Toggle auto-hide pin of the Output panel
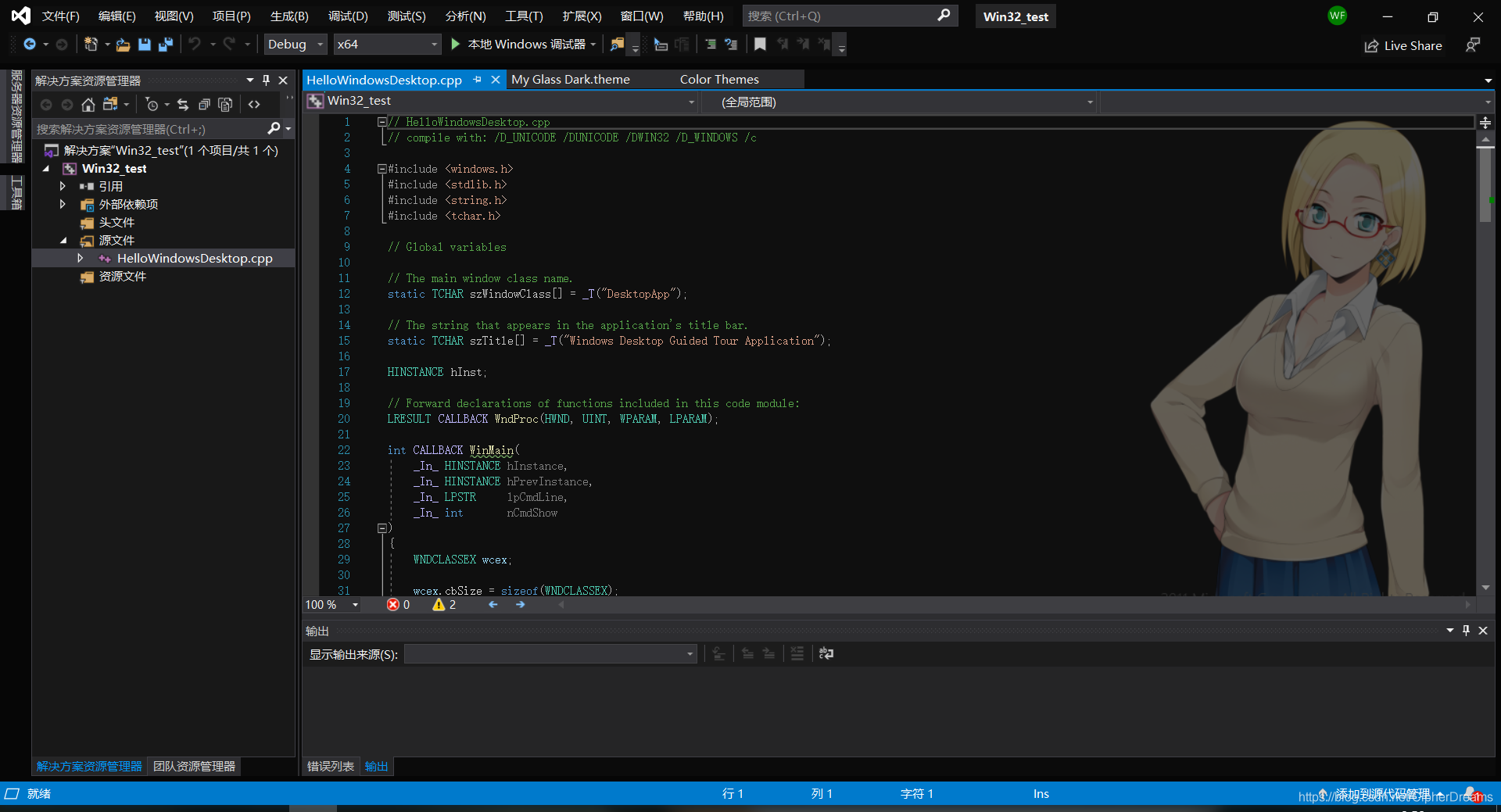 point(1467,631)
